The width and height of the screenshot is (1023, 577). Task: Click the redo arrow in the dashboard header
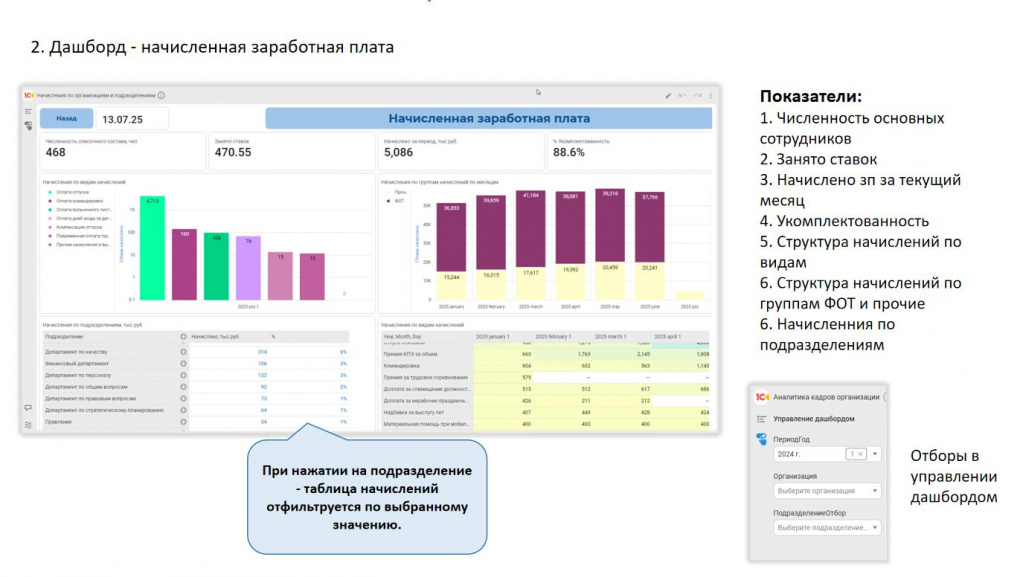click(x=697, y=95)
